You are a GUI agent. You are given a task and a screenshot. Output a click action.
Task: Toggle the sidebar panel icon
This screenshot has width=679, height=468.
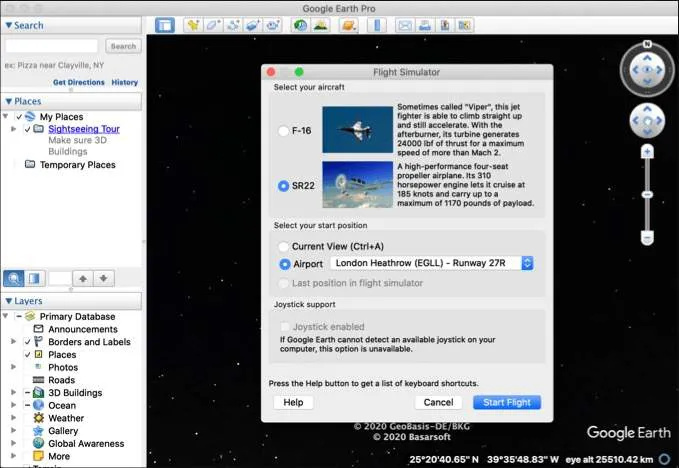pos(165,25)
